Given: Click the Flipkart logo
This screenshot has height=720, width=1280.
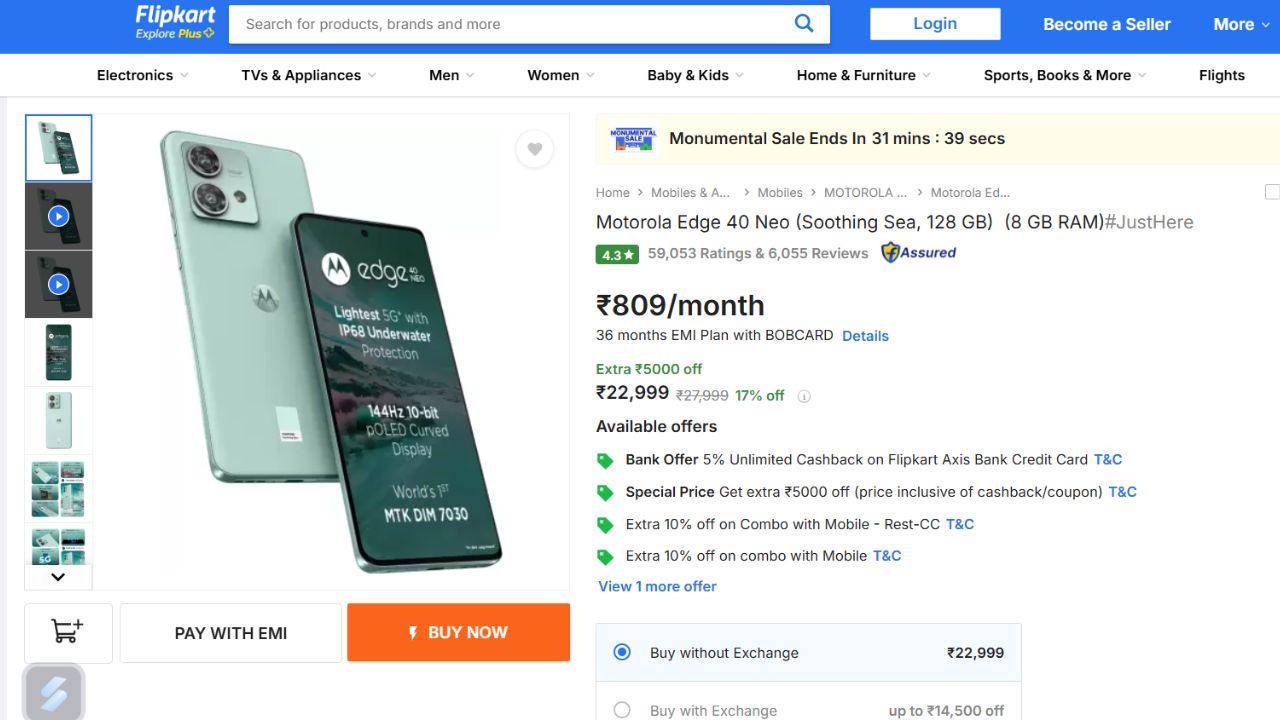Looking at the screenshot, I should tap(175, 15).
